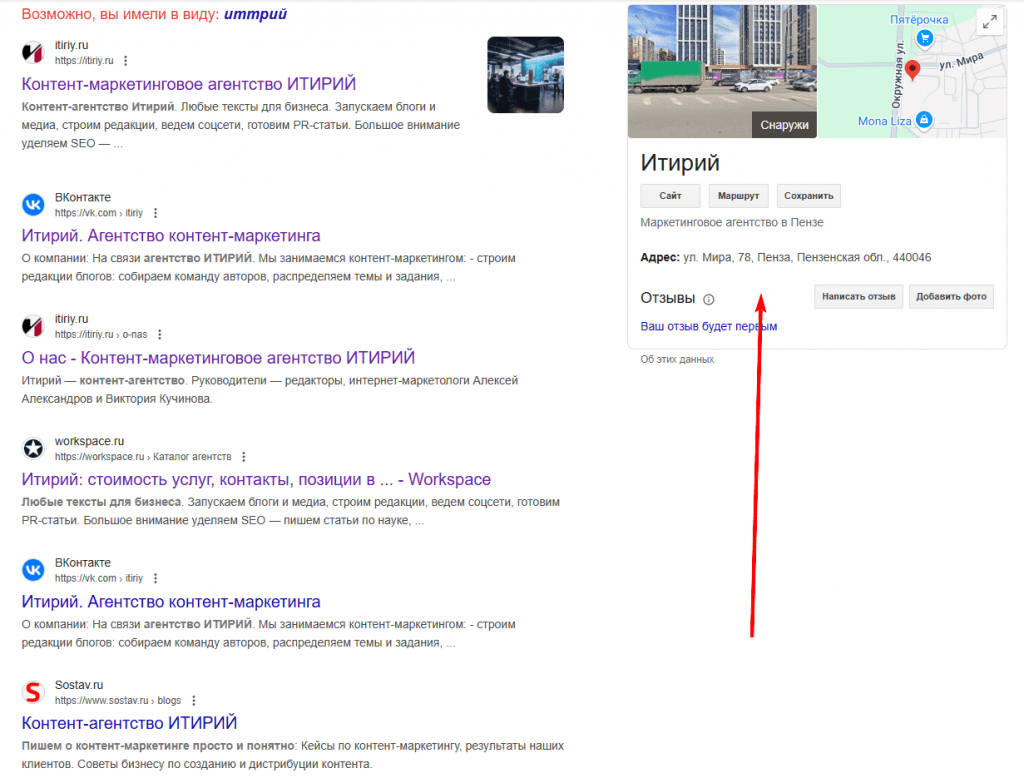Screen dimensions: 1024x778
Task: Click the suggested spelling 'иттрий'
Action: coord(255,14)
